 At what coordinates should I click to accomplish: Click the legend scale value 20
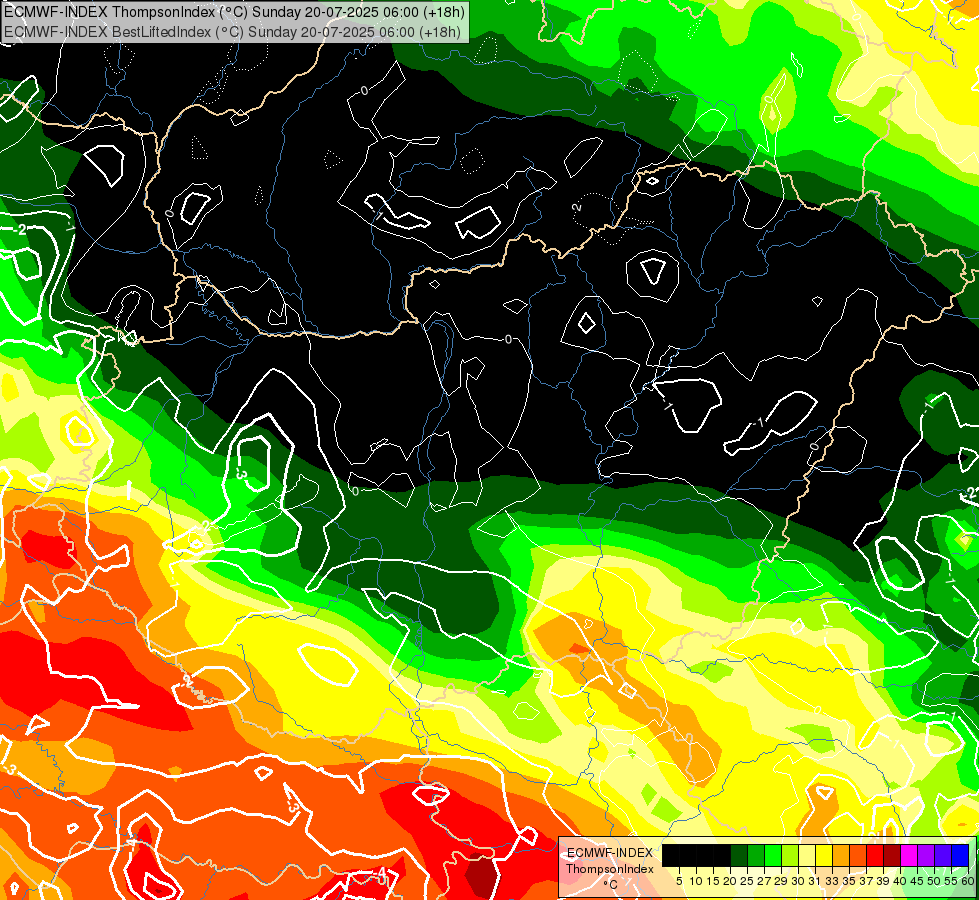coord(730,881)
